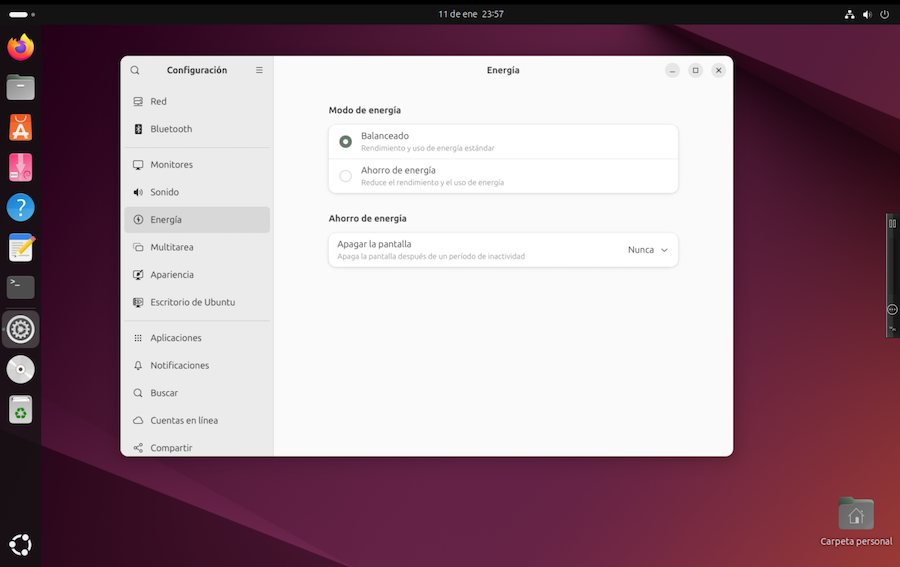Open the Apariencia settings section

172,275
